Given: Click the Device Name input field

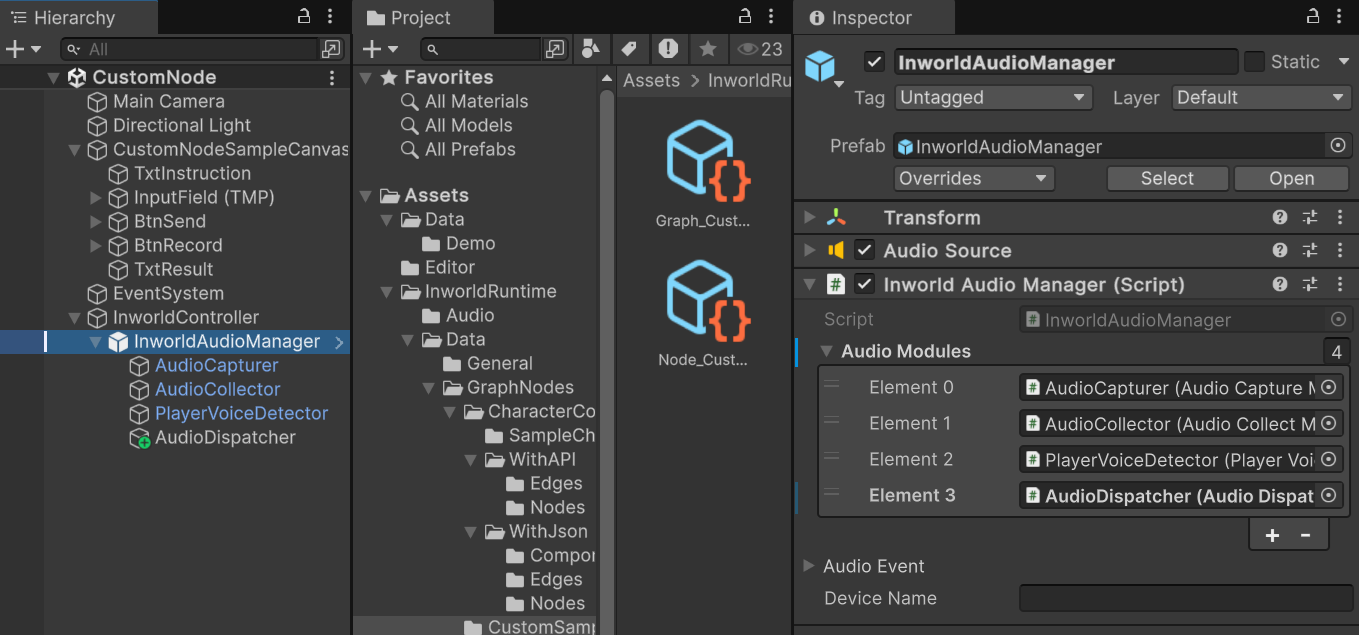Looking at the screenshot, I should (1185, 598).
